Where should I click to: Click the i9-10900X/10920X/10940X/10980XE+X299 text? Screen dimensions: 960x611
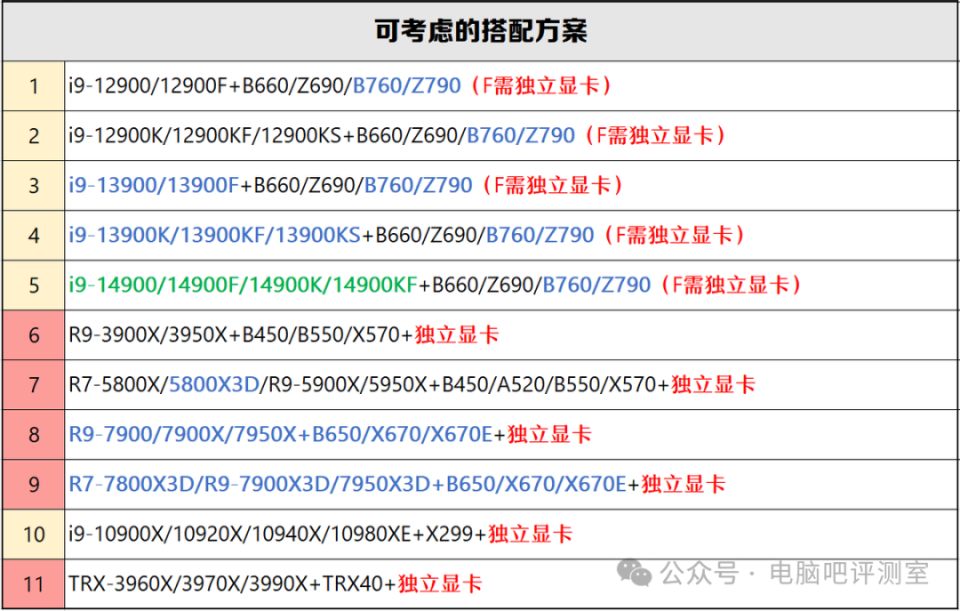click(271, 534)
